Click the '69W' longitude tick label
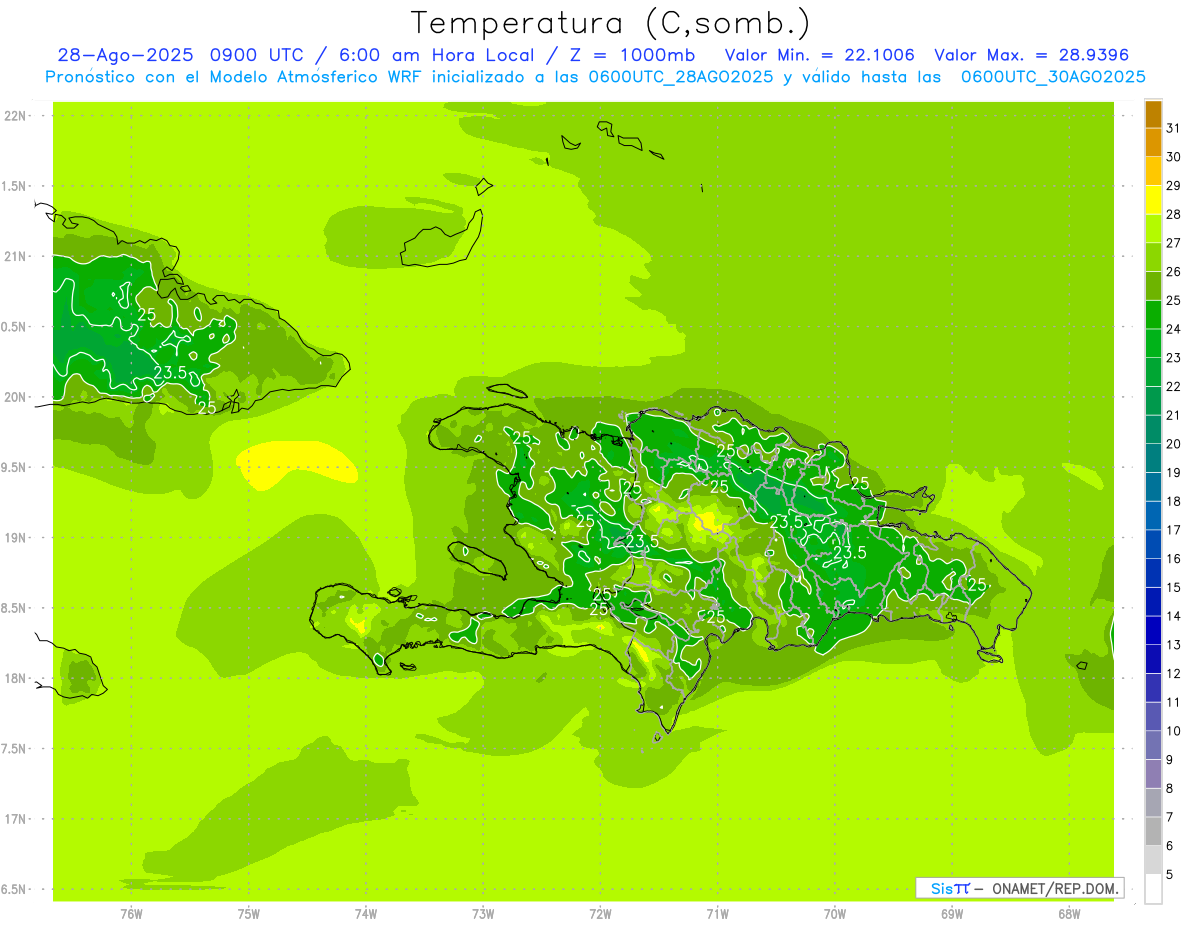Image resolution: width=1200 pixels, height=927 pixels. point(952,914)
